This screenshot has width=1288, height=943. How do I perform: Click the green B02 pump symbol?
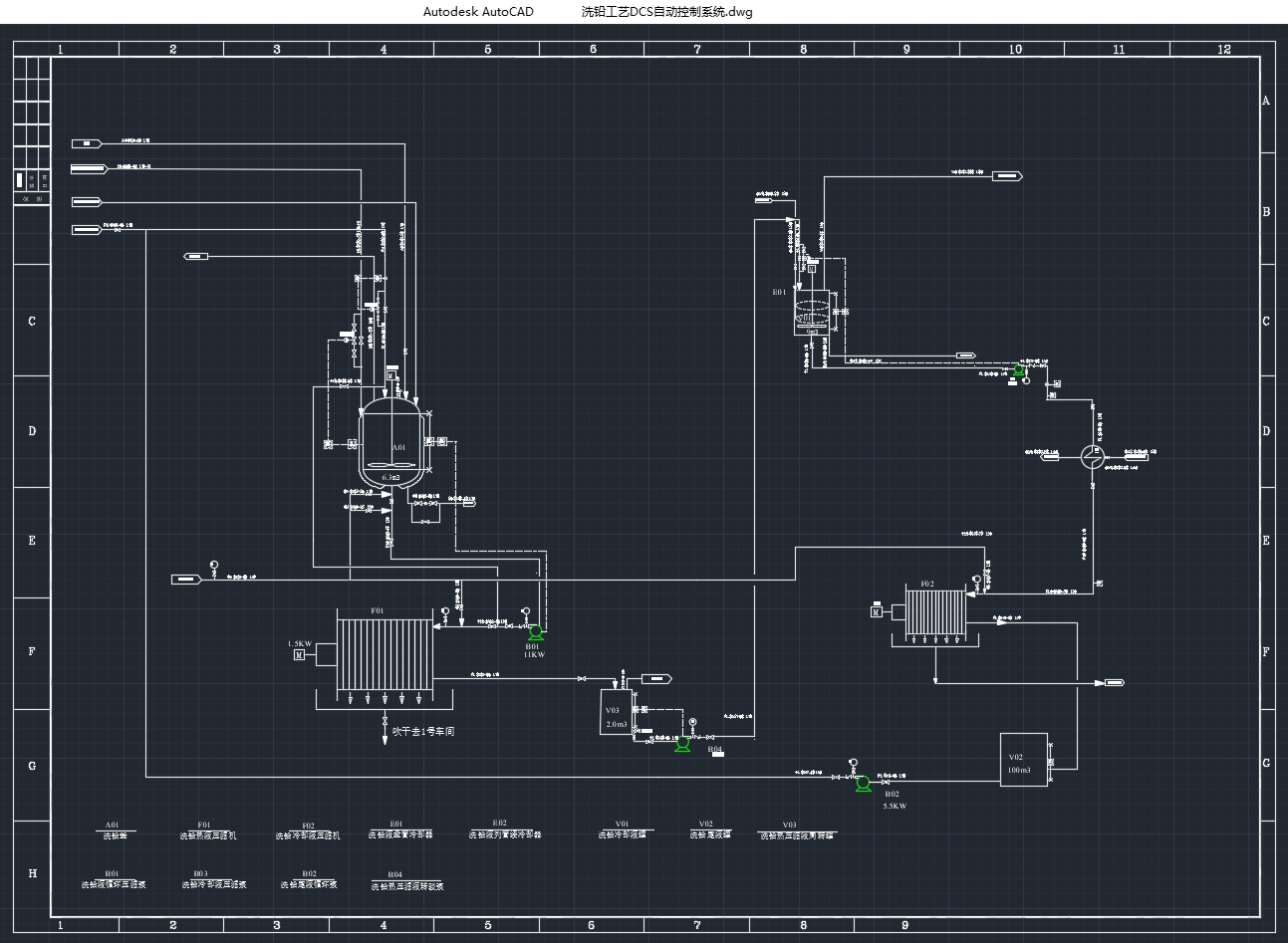pos(863,785)
